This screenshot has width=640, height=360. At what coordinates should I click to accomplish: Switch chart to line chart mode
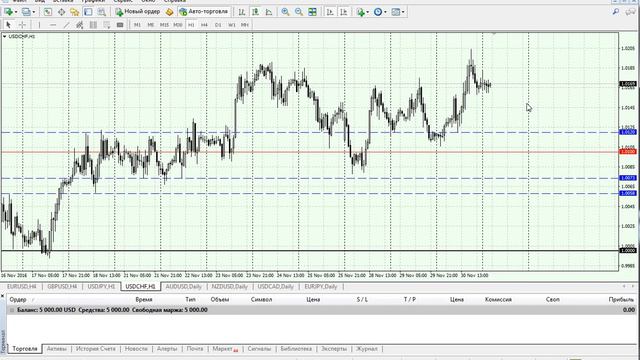pyautogui.click(x=269, y=12)
